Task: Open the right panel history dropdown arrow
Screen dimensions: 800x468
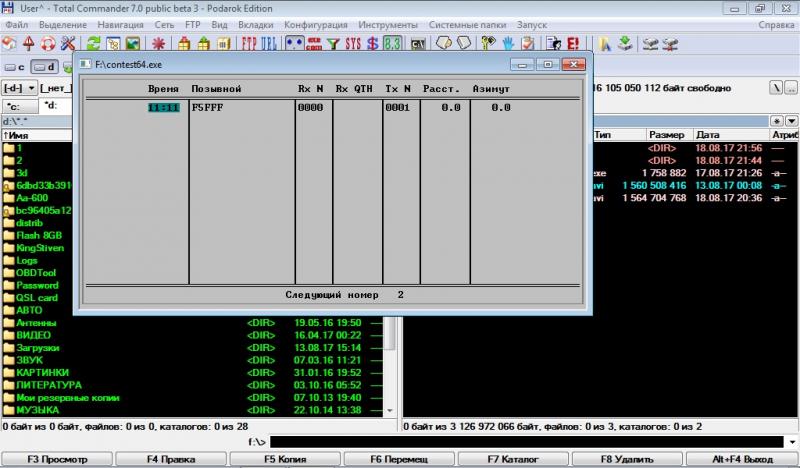Action: point(791,120)
